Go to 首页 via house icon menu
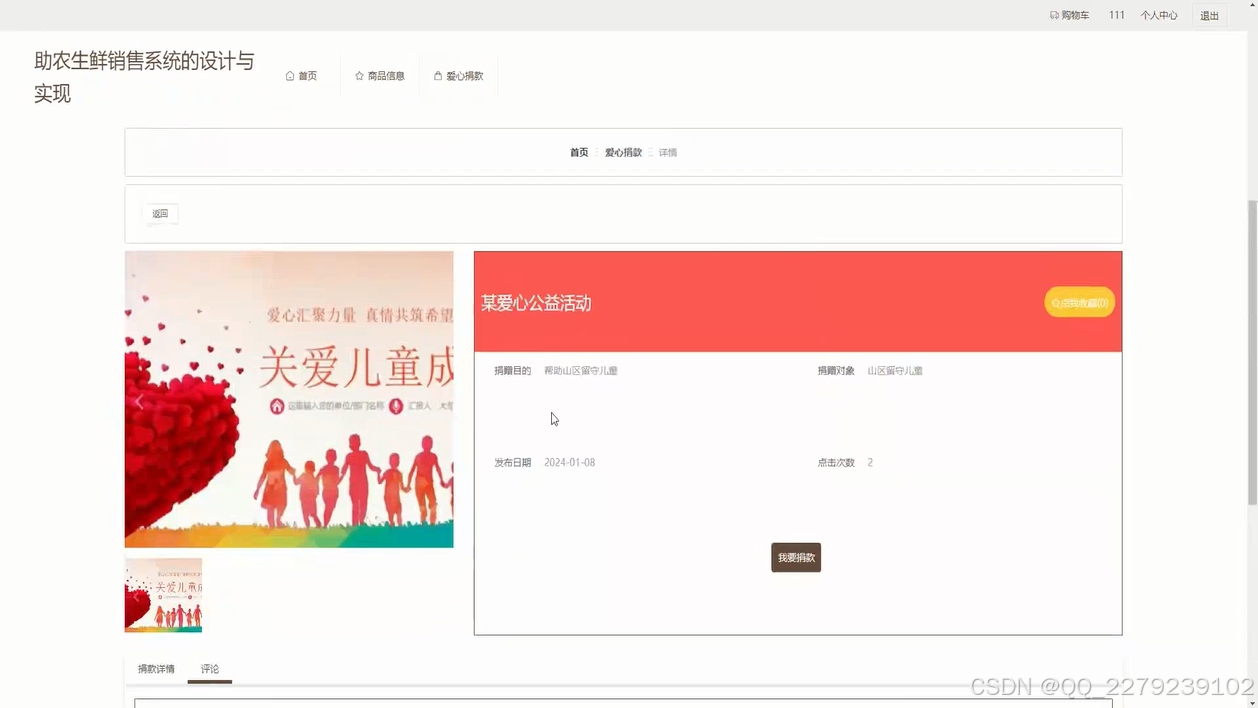 (301, 76)
